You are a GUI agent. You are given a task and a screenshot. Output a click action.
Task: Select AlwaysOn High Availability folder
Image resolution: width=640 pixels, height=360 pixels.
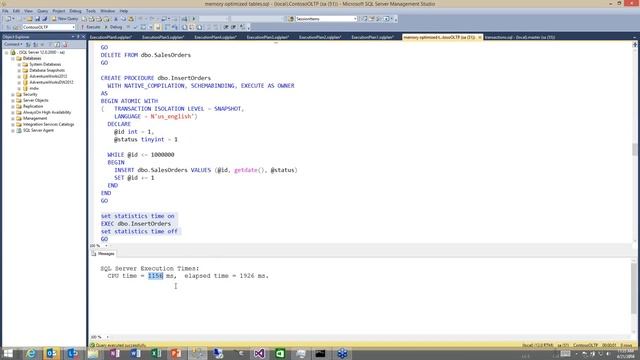pyautogui.click(x=47, y=112)
